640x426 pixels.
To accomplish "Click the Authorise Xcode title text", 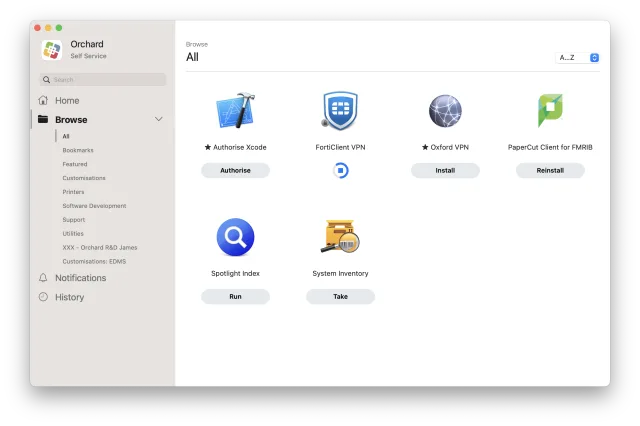I will [x=236, y=147].
